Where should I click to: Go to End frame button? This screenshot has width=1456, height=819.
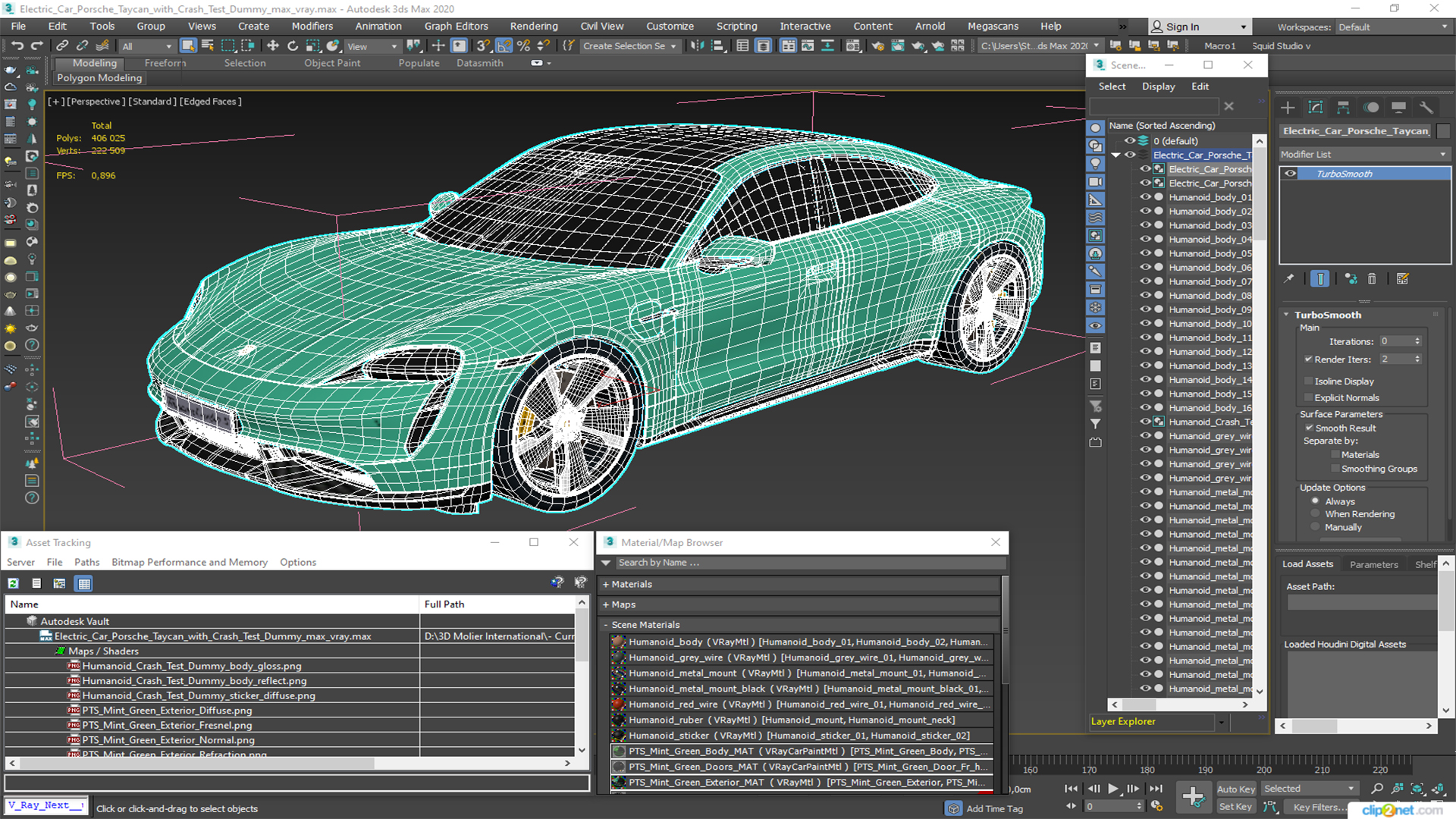[1156, 789]
